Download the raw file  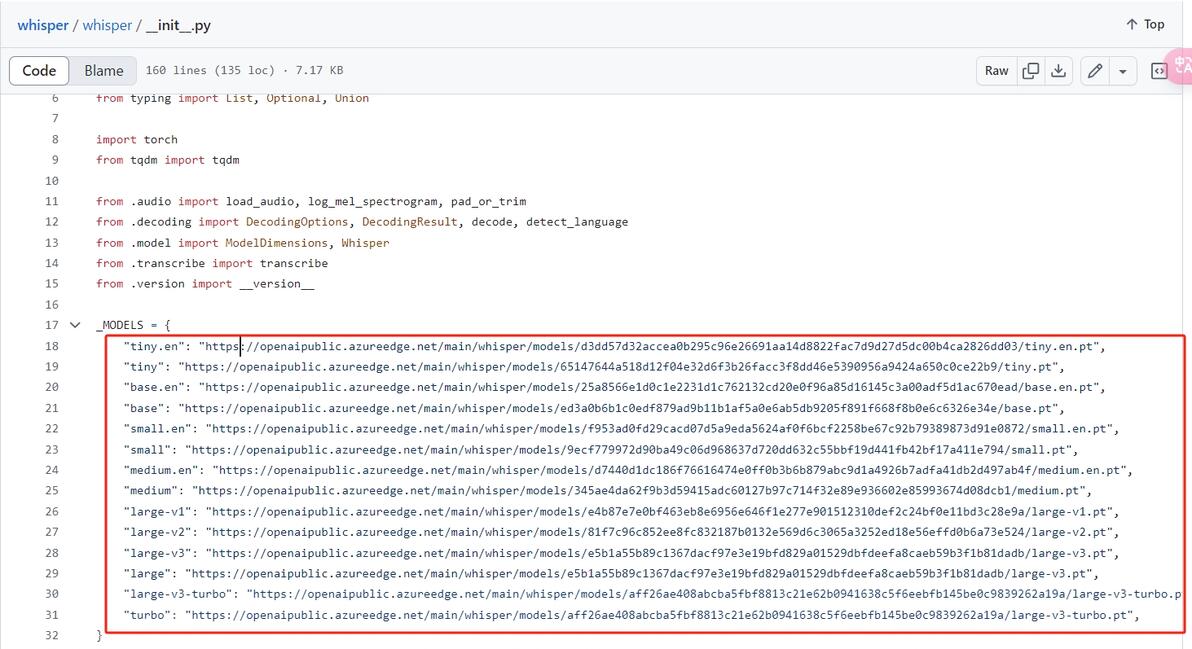pos(1058,71)
